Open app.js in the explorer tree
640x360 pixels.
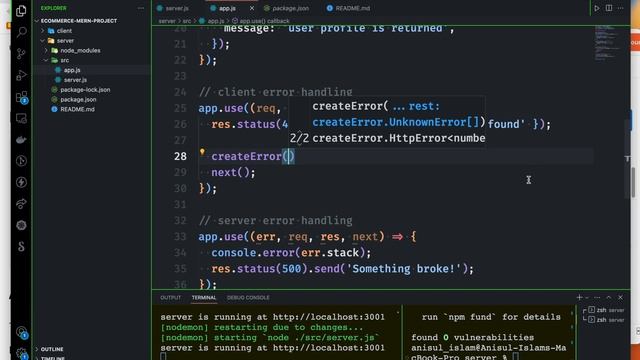click(x=72, y=70)
